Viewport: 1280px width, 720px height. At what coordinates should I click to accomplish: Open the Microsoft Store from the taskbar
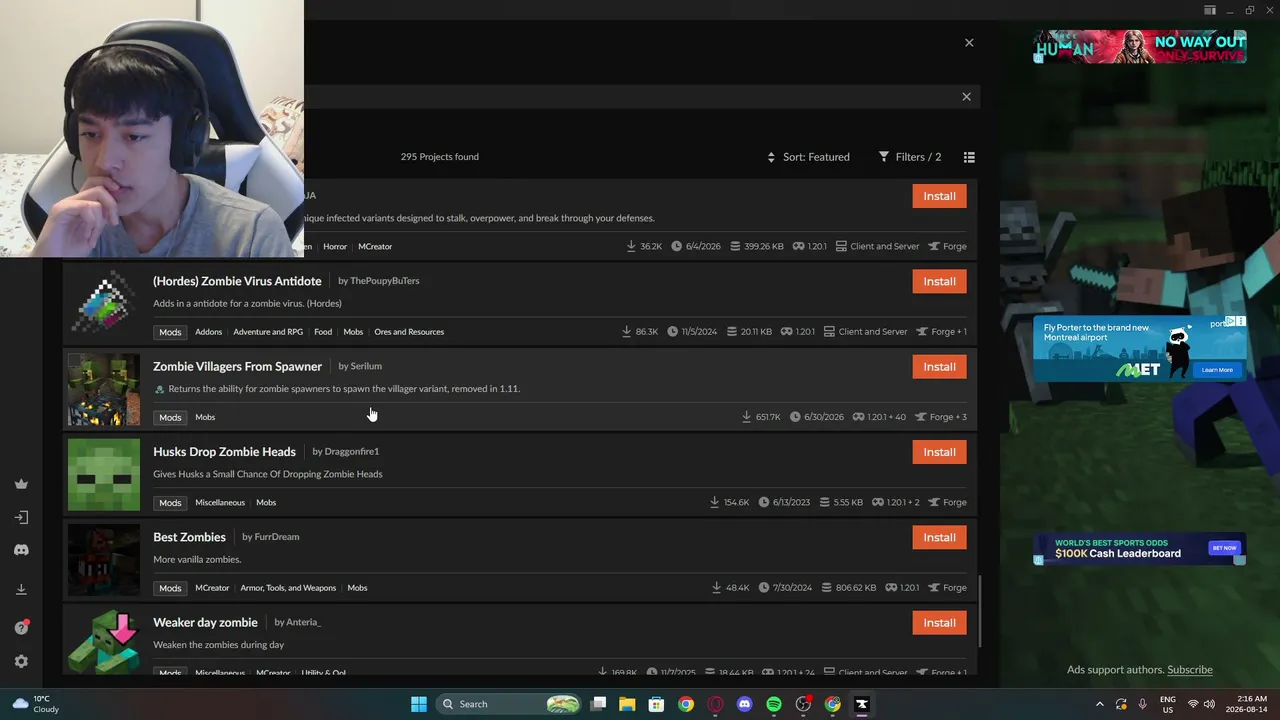point(656,704)
